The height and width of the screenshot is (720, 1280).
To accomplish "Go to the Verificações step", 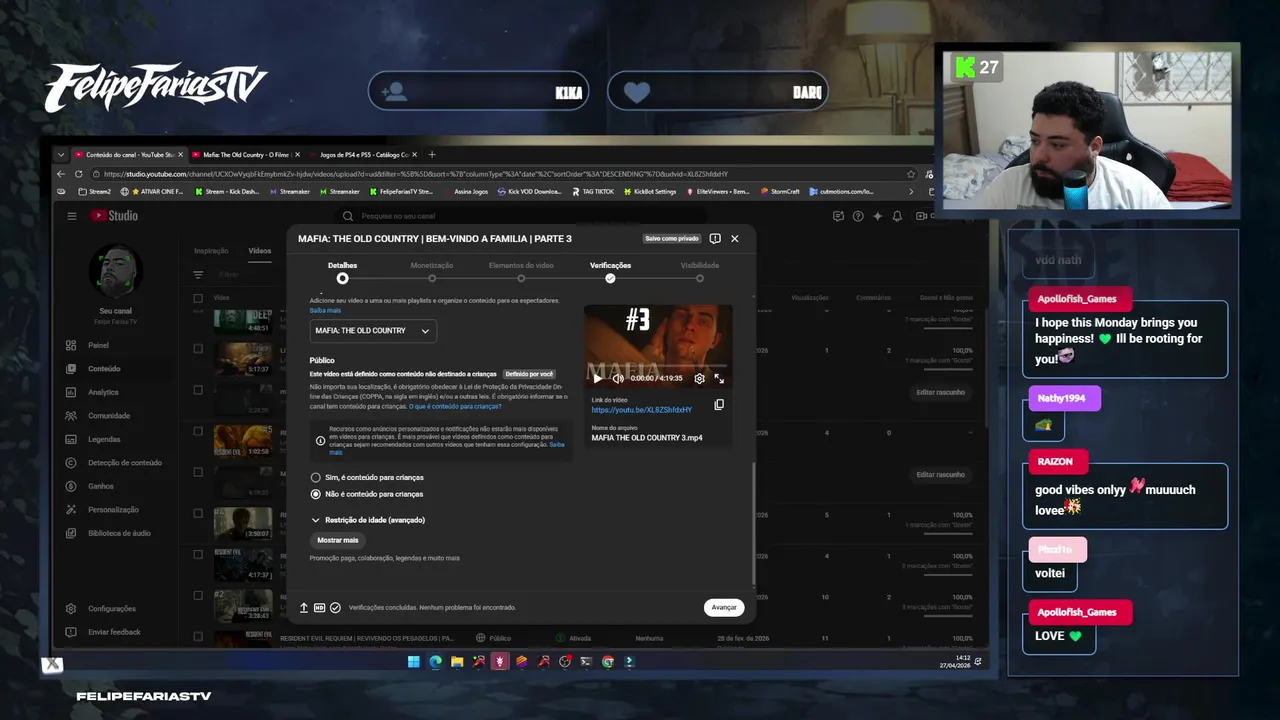I will pos(610,271).
